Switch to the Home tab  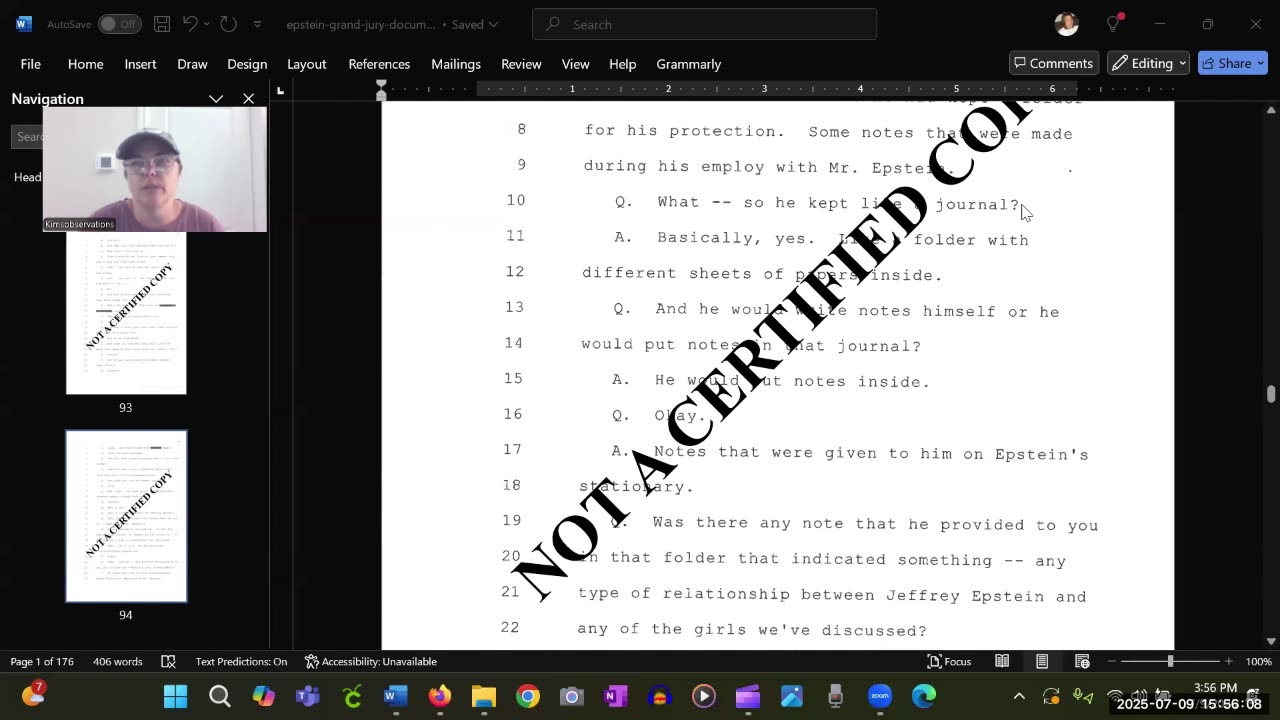[x=85, y=64]
